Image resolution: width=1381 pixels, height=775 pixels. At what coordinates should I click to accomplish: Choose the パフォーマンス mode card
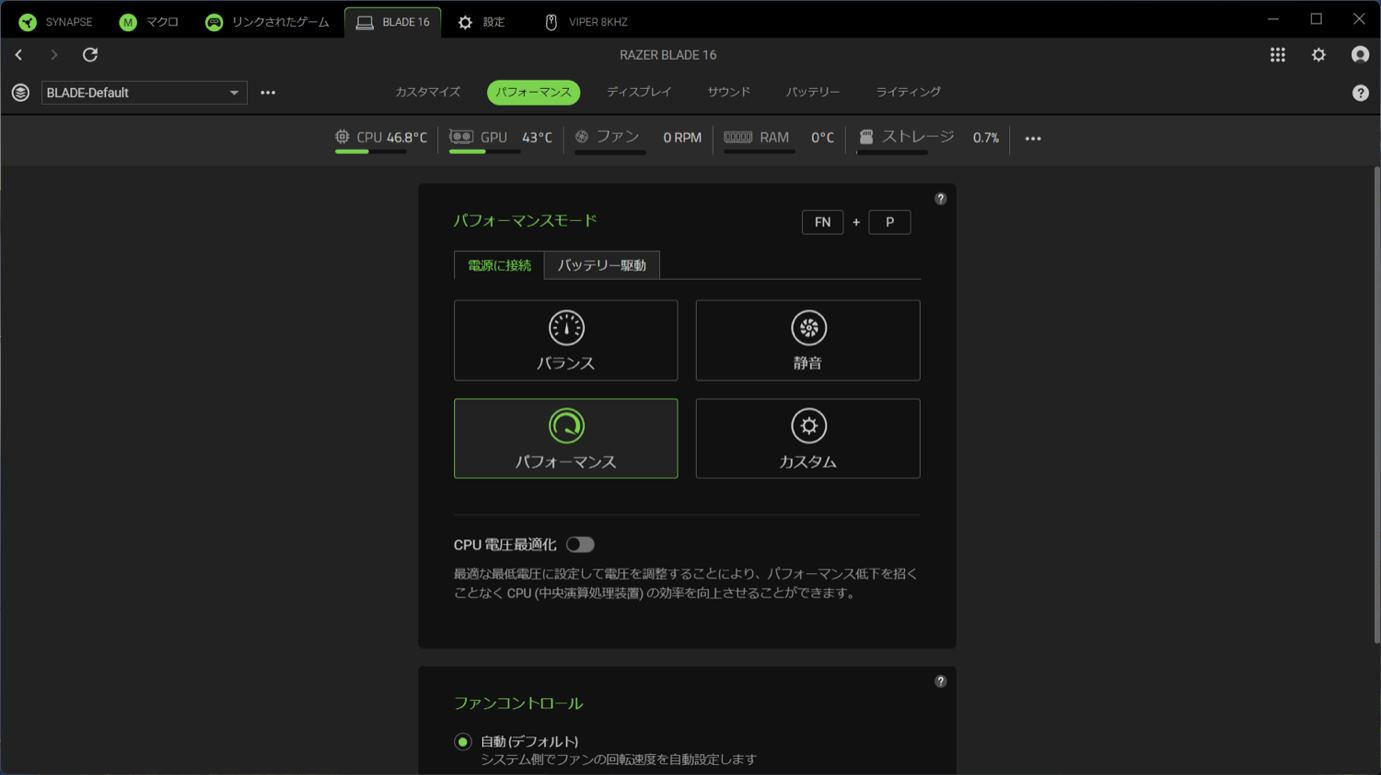pyautogui.click(x=566, y=438)
